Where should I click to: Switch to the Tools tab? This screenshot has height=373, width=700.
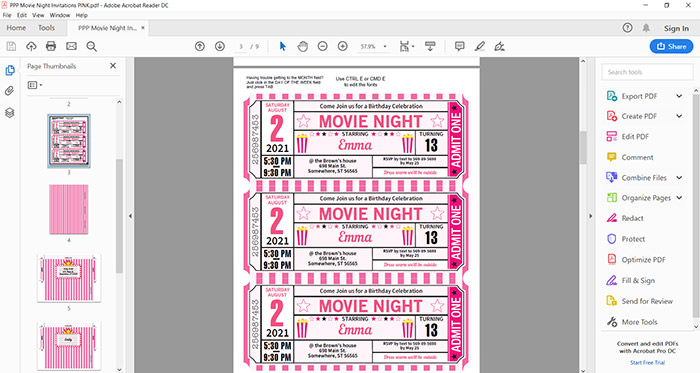pyautogui.click(x=46, y=28)
